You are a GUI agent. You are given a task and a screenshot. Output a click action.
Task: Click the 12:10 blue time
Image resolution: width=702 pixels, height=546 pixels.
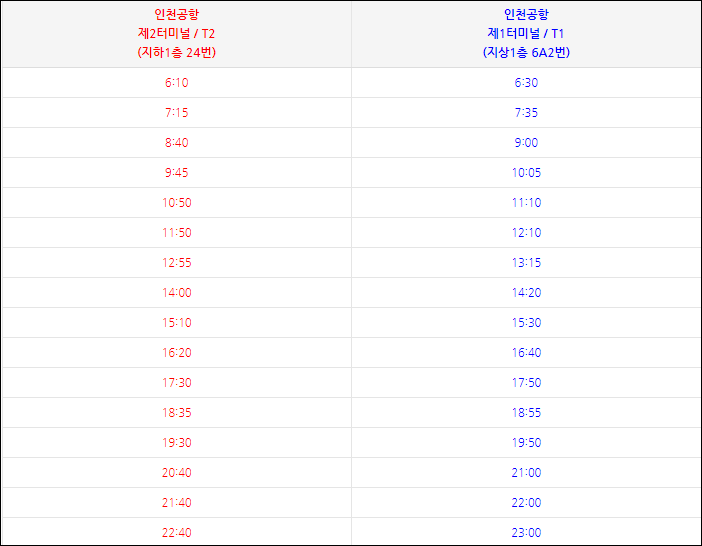pyautogui.click(x=526, y=233)
